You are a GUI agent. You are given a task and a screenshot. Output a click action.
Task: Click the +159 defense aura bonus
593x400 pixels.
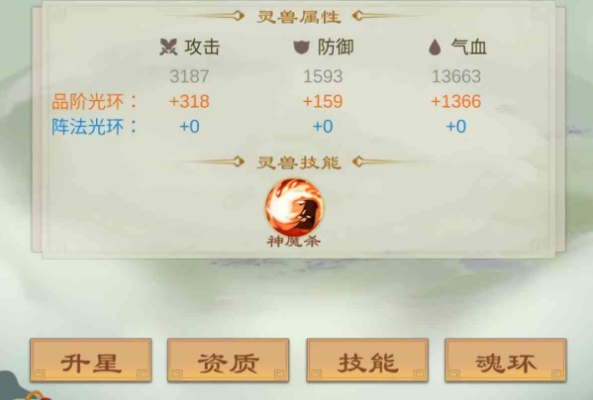(x=323, y=101)
